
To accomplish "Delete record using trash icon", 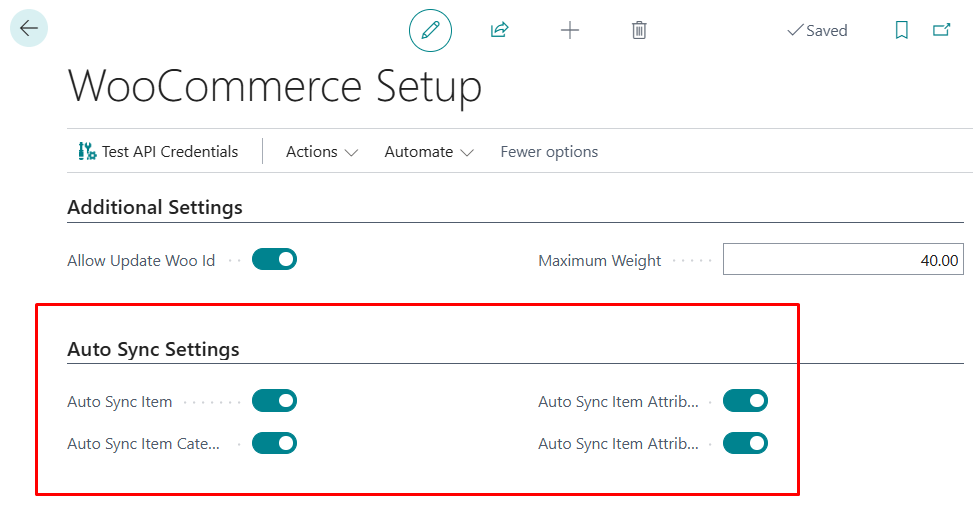I will tap(639, 30).
